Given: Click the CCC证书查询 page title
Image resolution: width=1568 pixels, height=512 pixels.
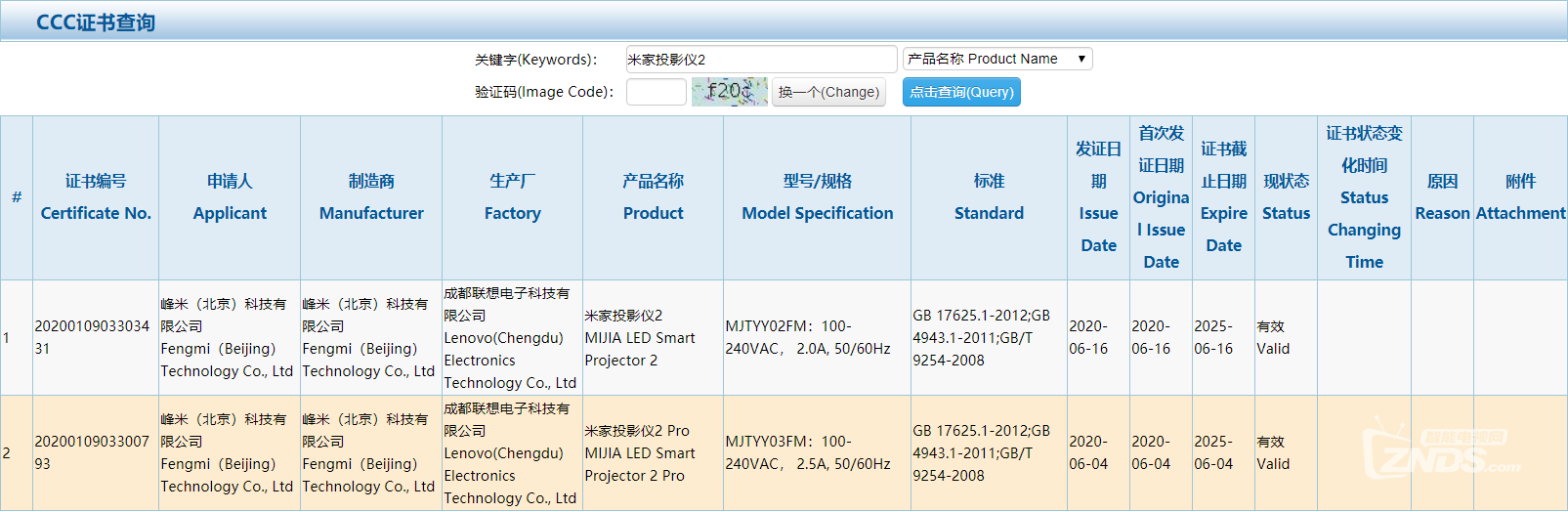Looking at the screenshot, I should [96, 22].
